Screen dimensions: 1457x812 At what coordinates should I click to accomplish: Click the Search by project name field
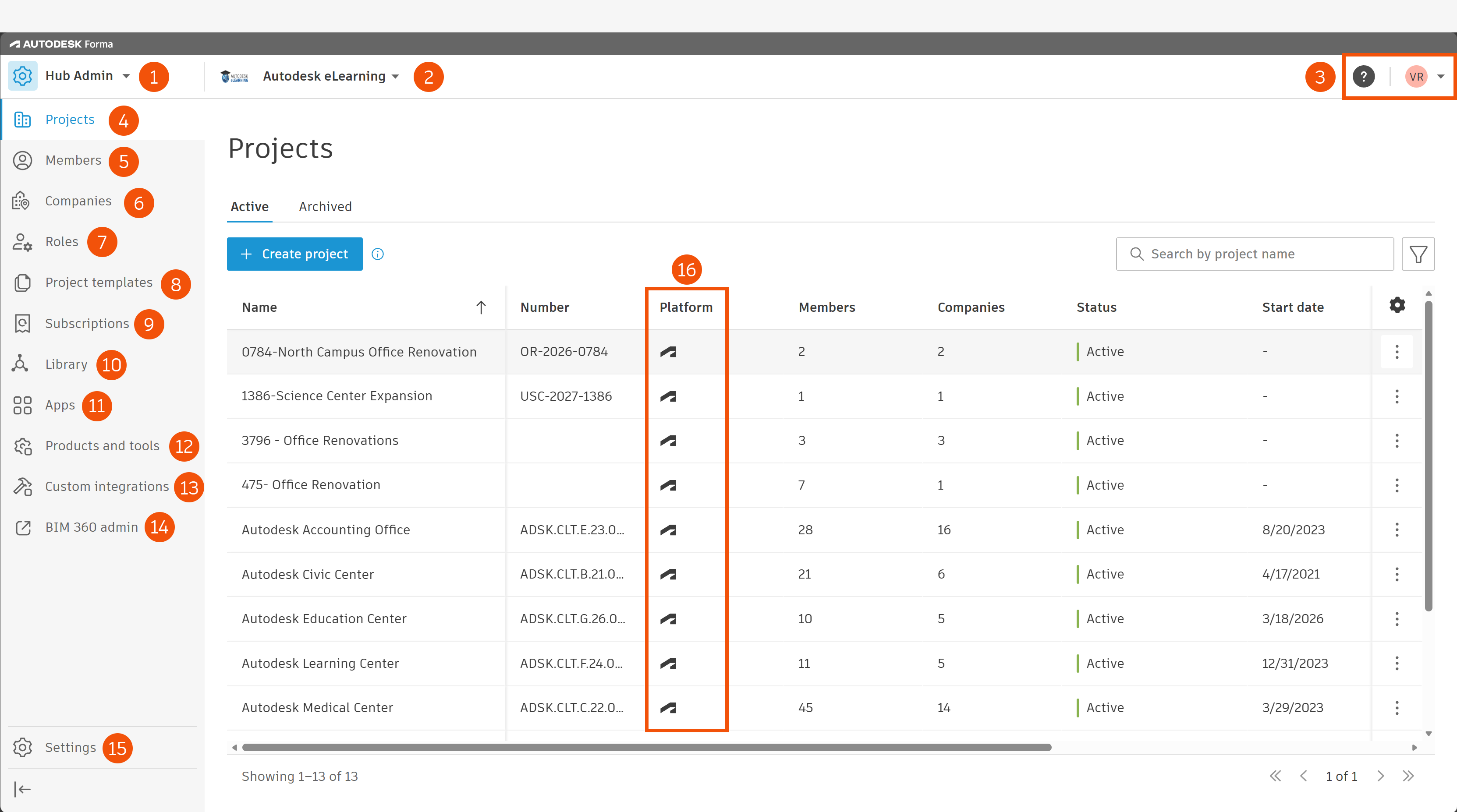click(x=1255, y=254)
